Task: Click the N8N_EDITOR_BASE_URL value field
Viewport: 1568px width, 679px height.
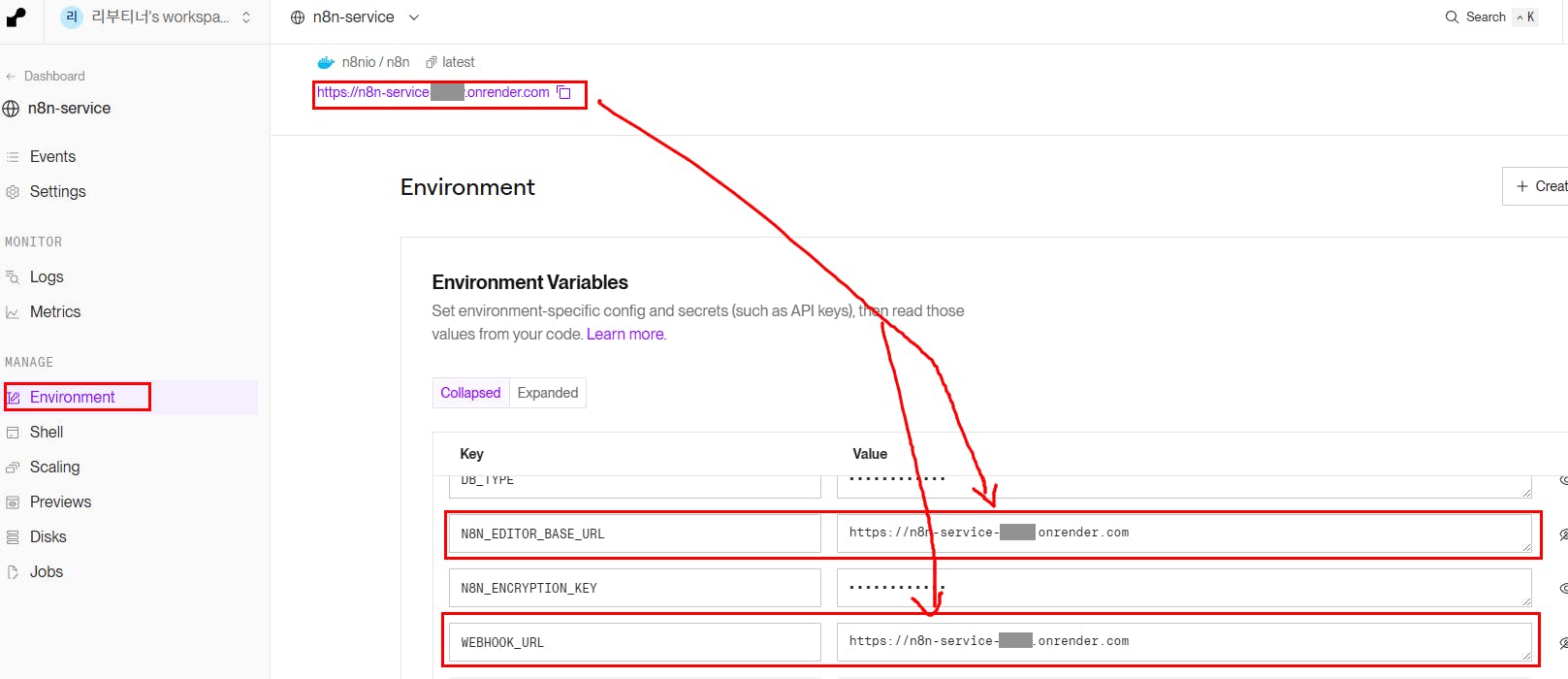Action: [x=1184, y=533]
